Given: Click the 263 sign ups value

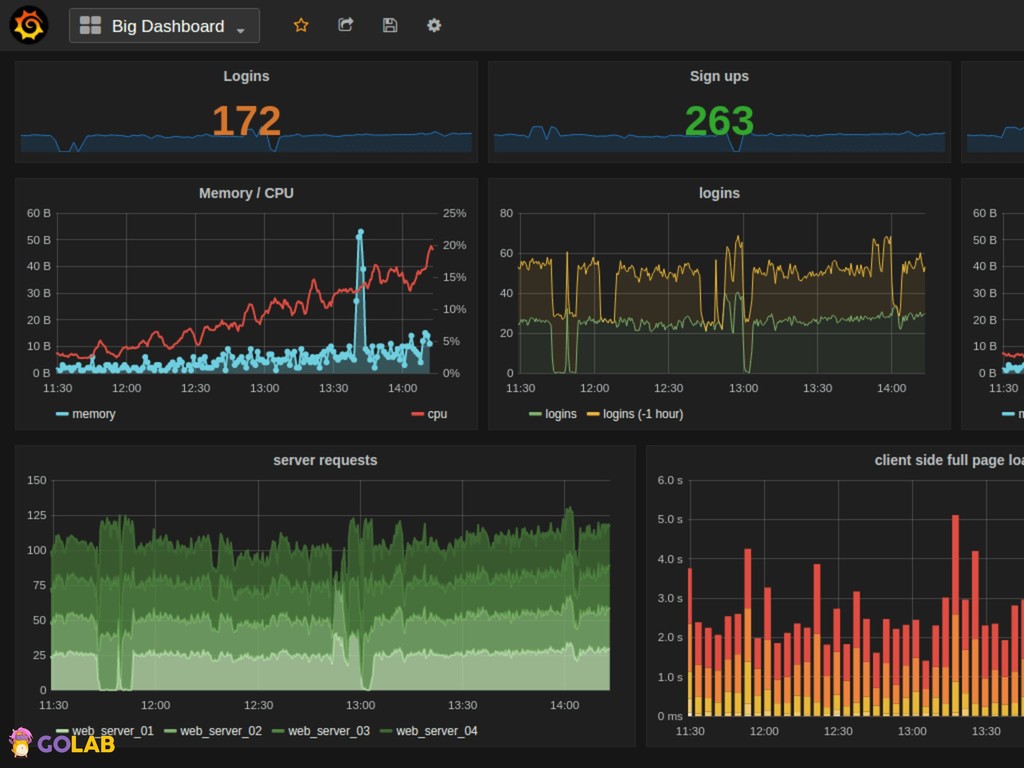Looking at the screenshot, I should point(718,121).
